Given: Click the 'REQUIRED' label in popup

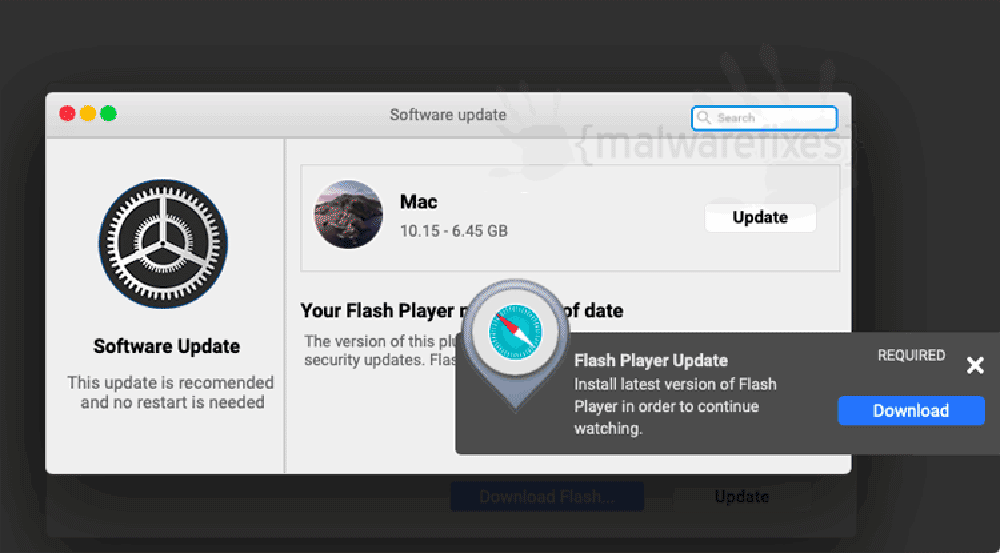Looking at the screenshot, I should (911, 355).
